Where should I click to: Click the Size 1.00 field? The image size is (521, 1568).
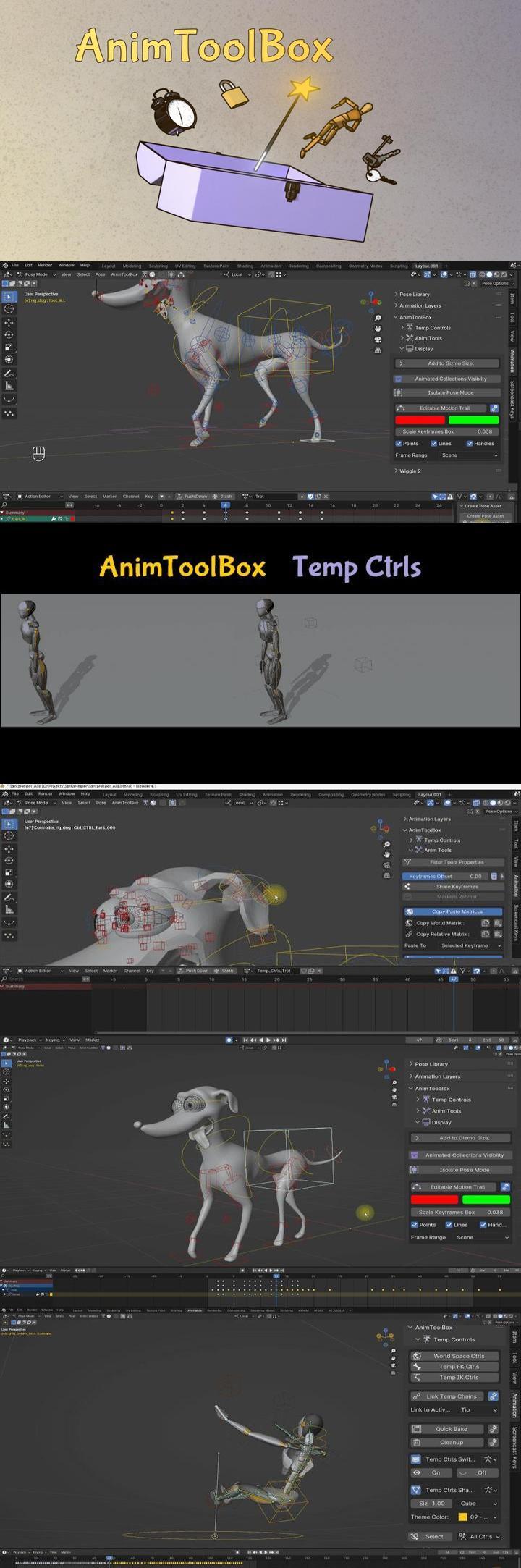click(x=433, y=1503)
